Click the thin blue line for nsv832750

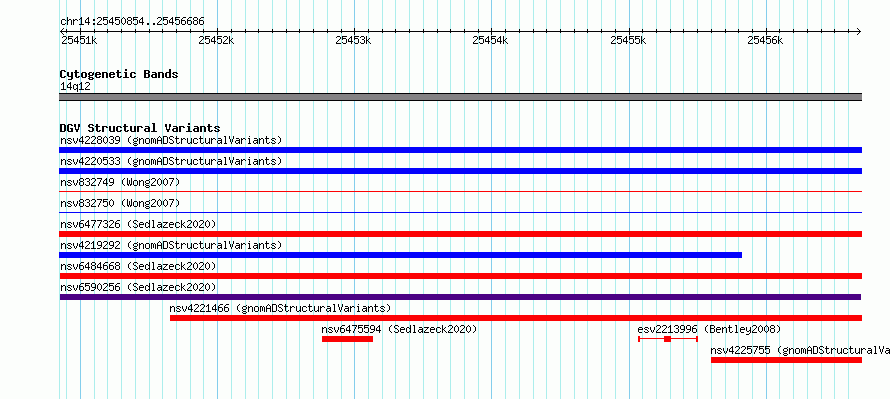point(460,213)
